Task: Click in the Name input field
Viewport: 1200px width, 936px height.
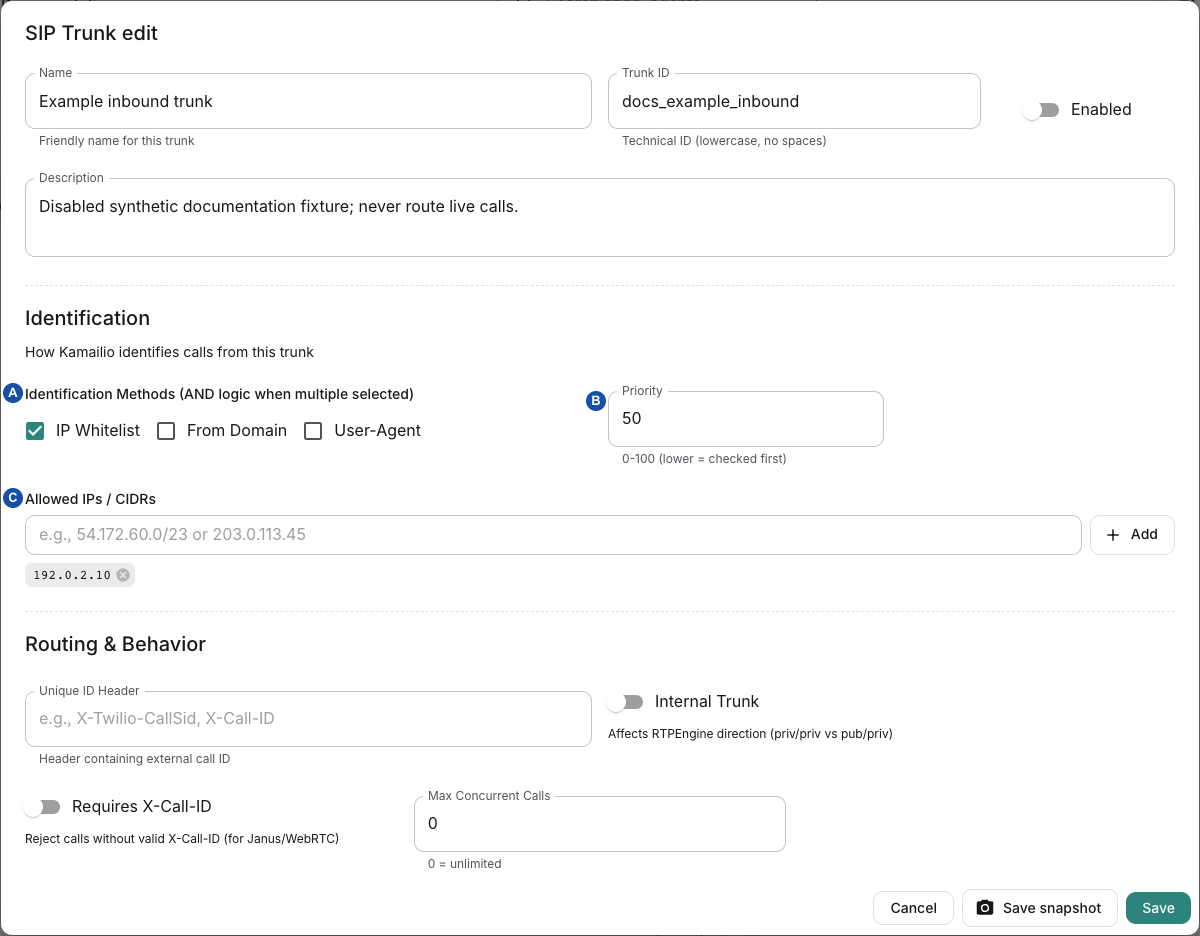Action: [x=308, y=101]
